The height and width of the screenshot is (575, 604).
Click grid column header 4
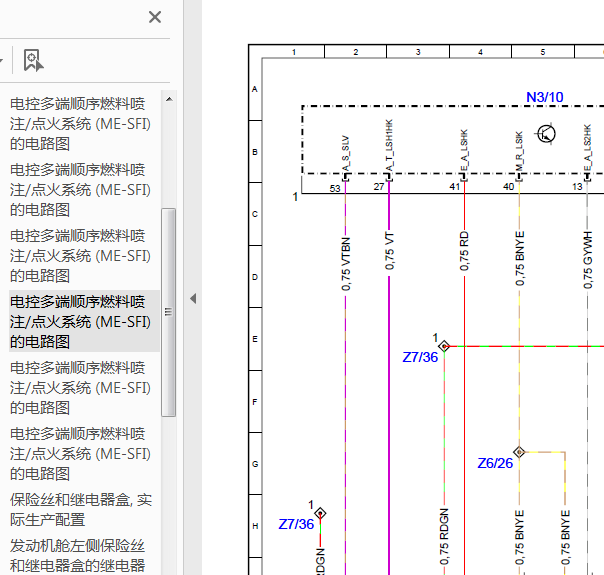click(x=480, y=52)
